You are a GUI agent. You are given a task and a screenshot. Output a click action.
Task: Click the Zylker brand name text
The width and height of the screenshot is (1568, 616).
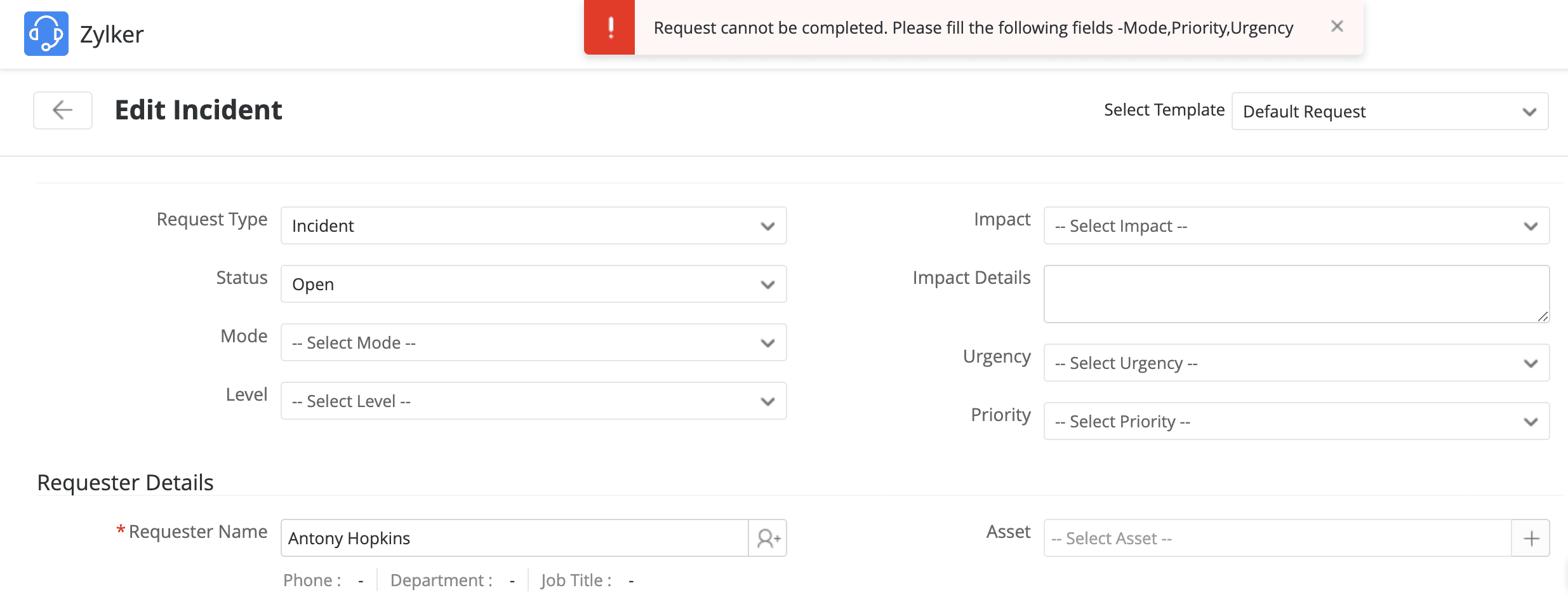click(112, 35)
